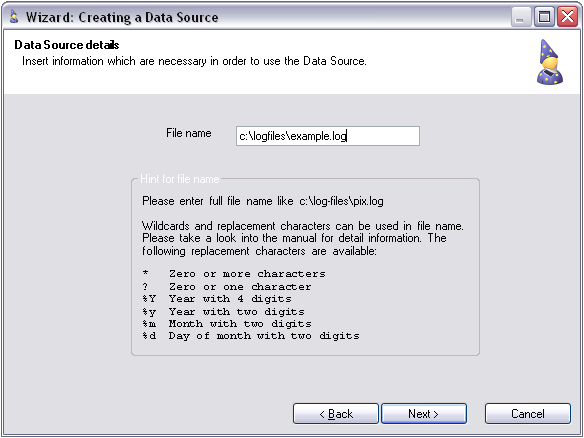Click the Insert information subtitle text
584x438 pixels.
pyautogui.click(x=194, y=61)
